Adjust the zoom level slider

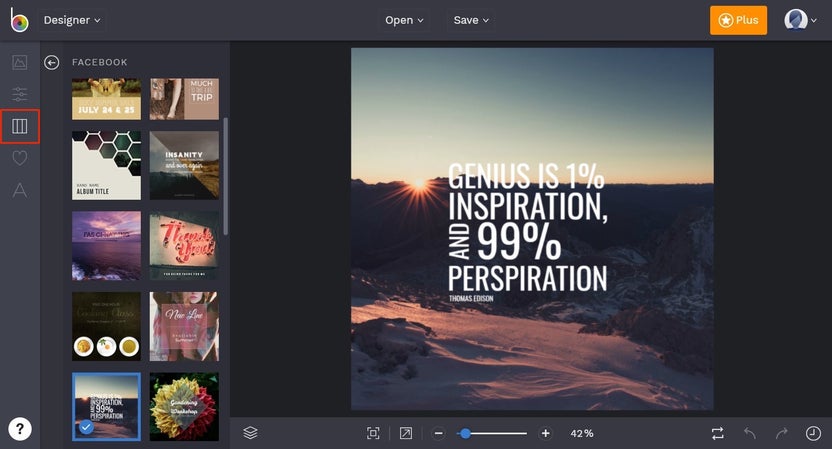(x=492, y=433)
